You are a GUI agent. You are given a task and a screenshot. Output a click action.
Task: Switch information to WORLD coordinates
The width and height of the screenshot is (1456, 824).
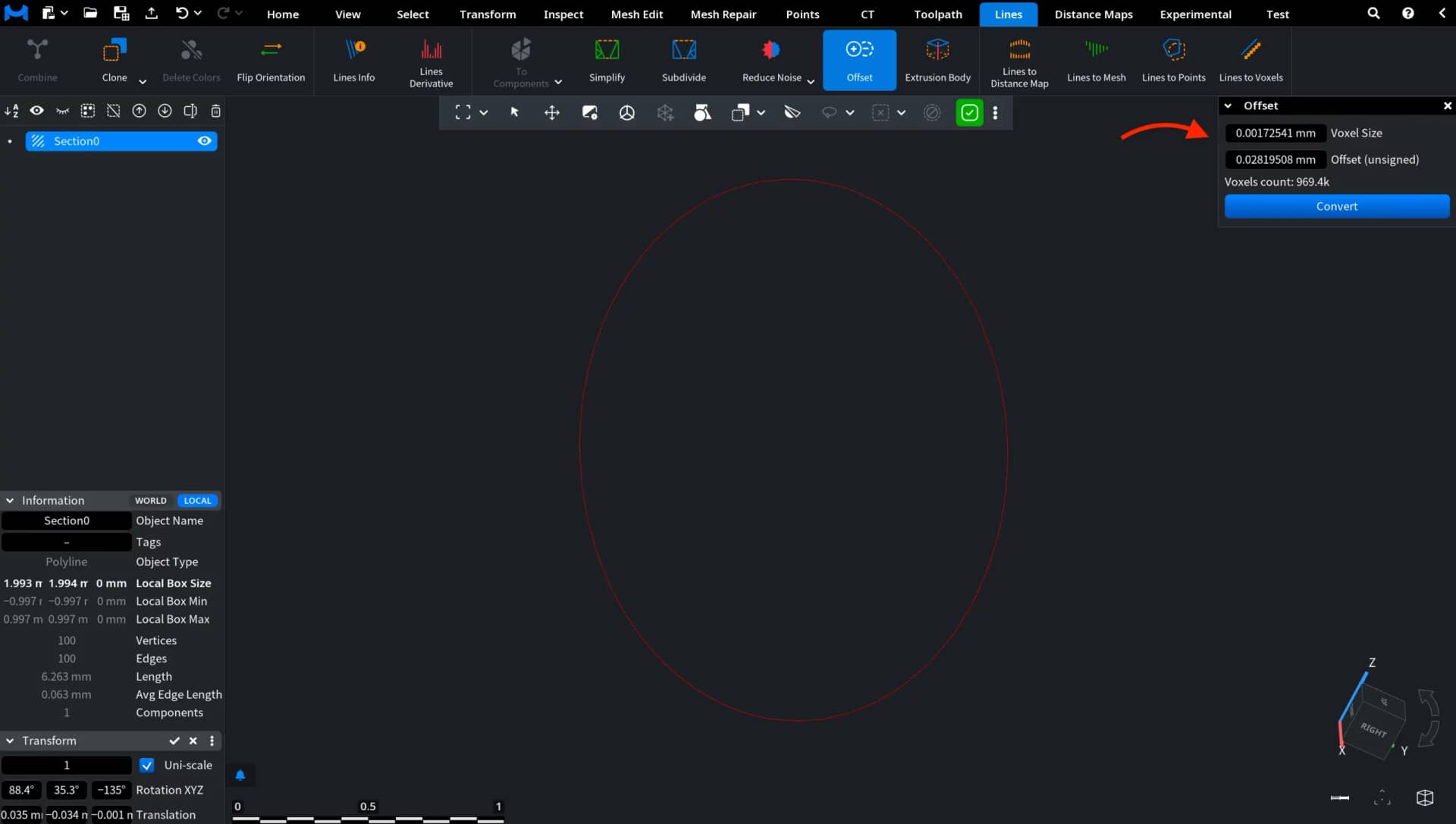(x=150, y=500)
